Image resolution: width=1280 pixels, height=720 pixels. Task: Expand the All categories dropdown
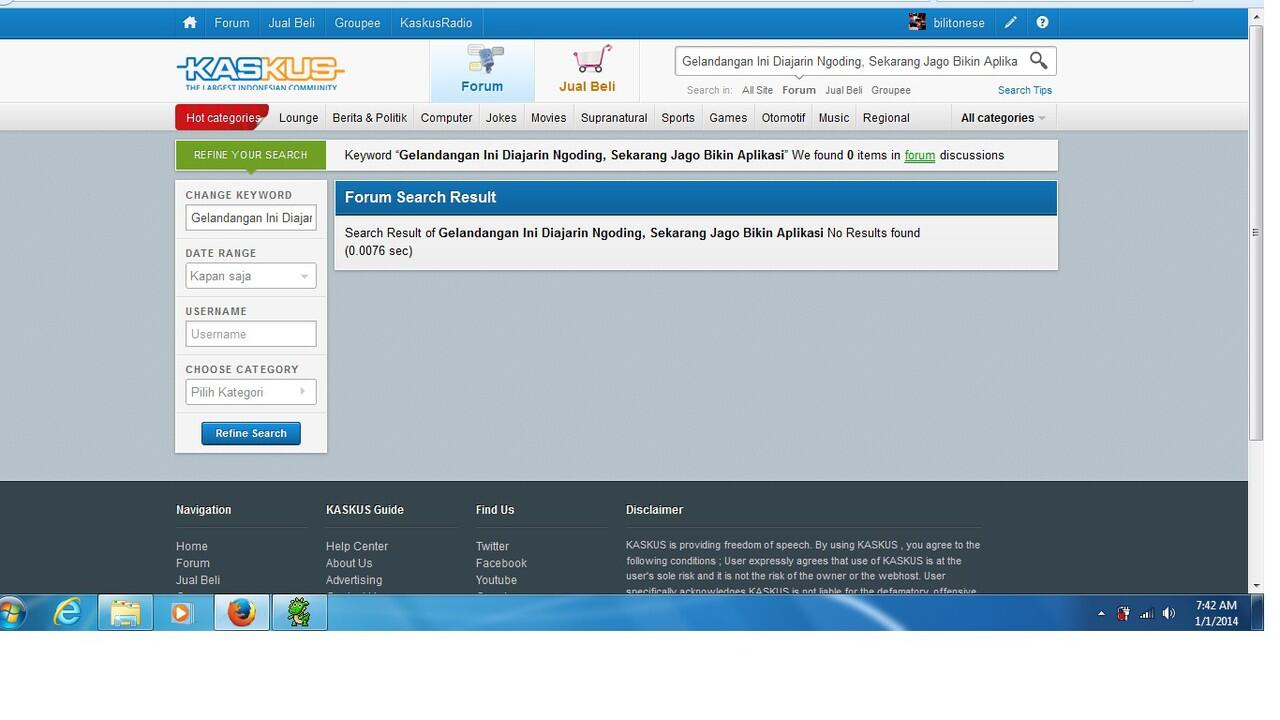click(1003, 117)
